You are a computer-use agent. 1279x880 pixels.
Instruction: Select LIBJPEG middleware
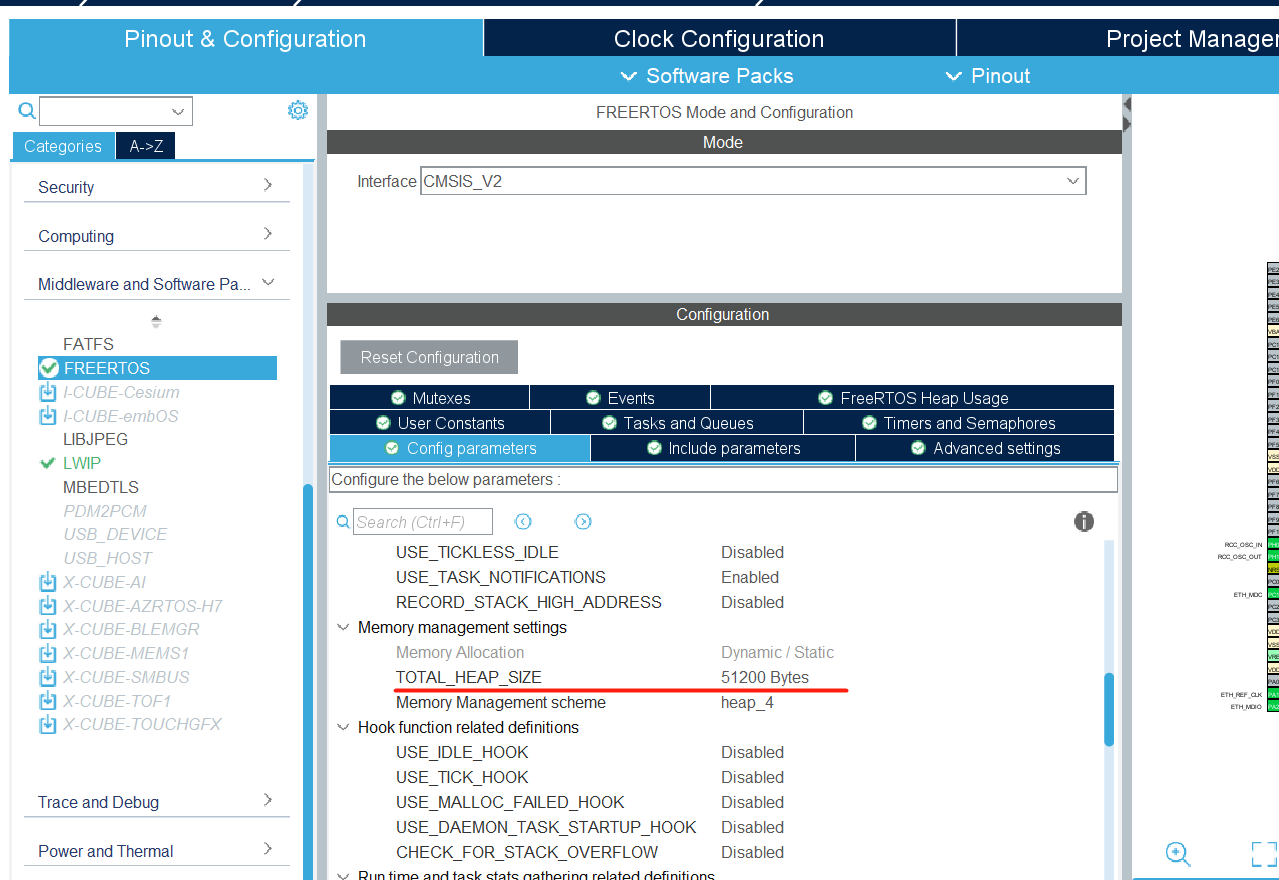click(95, 439)
